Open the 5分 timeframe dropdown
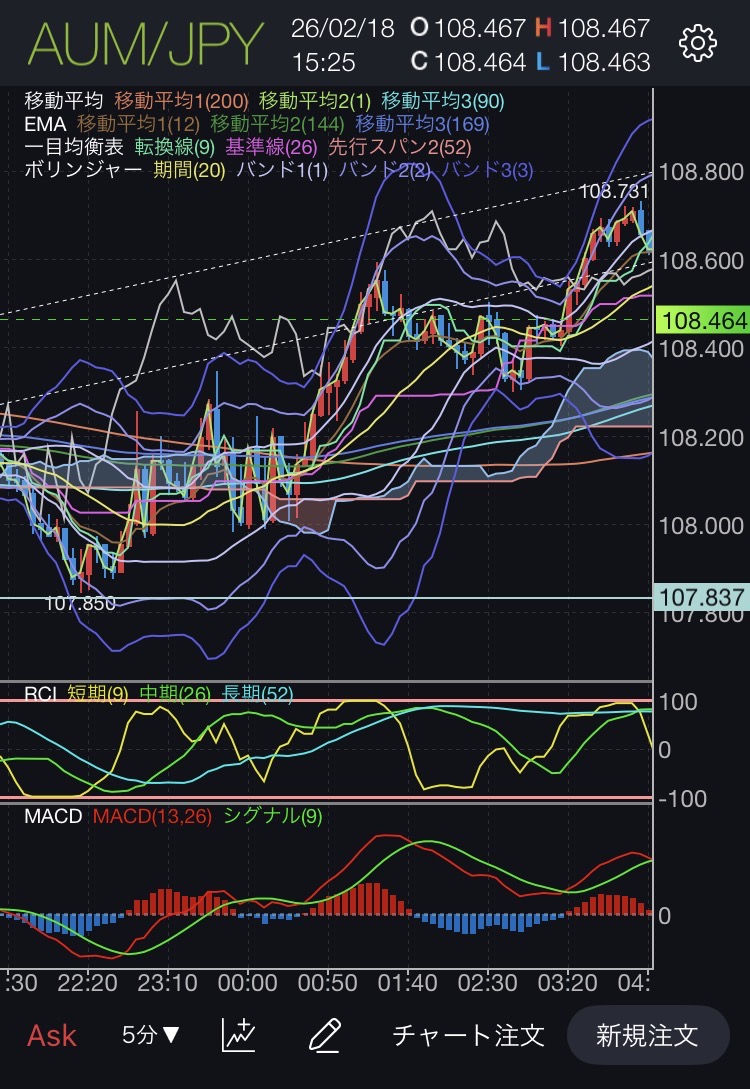 point(151,1035)
